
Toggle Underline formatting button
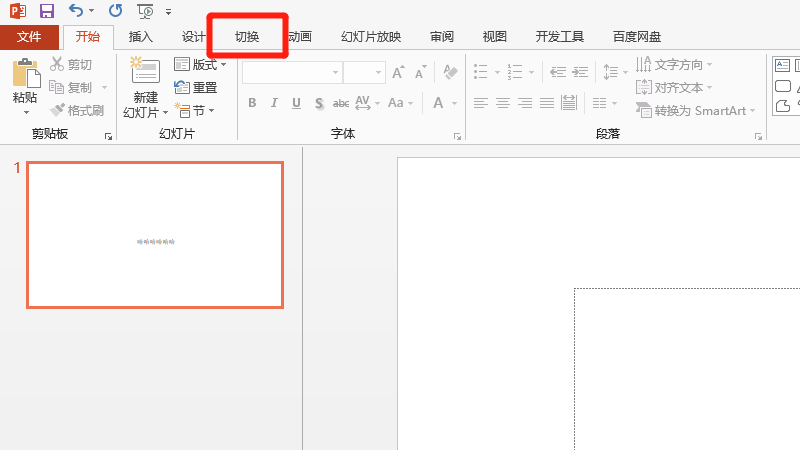tap(296, 103)
